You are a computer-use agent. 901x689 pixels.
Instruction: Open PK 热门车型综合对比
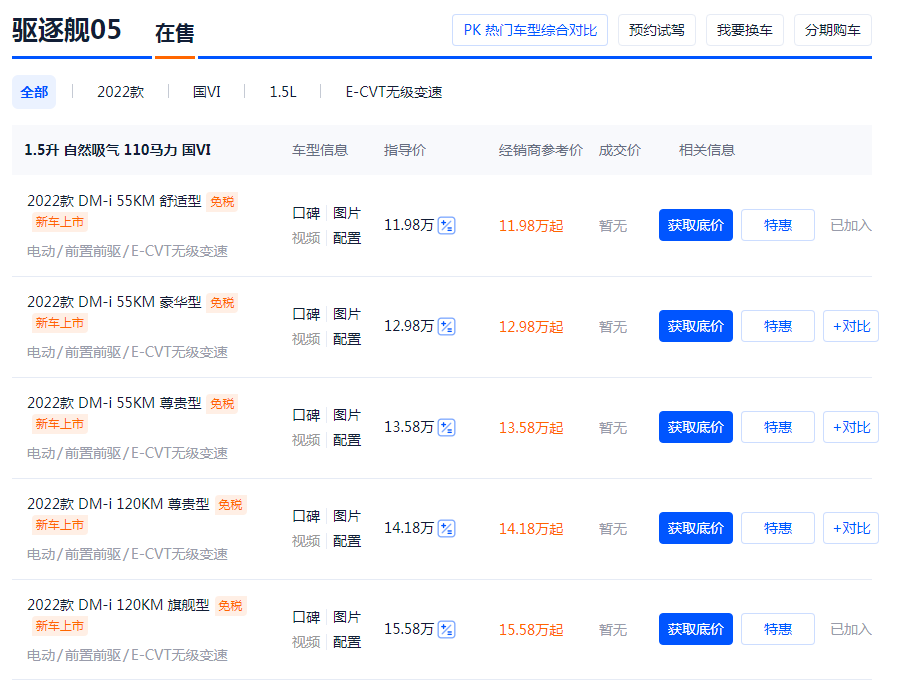coord(529,29)
